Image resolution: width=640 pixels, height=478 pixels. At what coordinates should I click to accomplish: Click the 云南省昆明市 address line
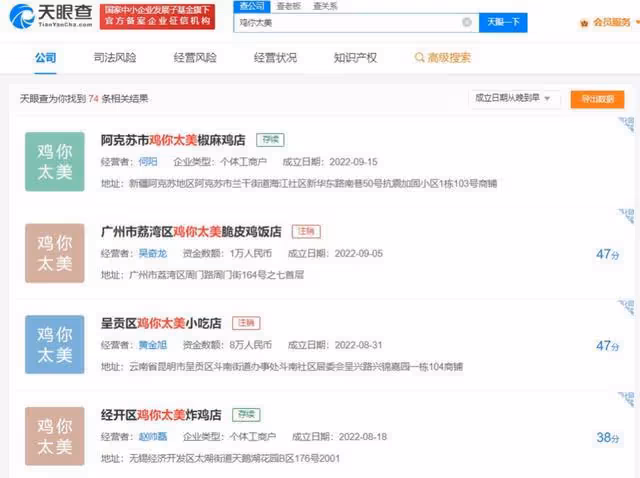[282, 367]
